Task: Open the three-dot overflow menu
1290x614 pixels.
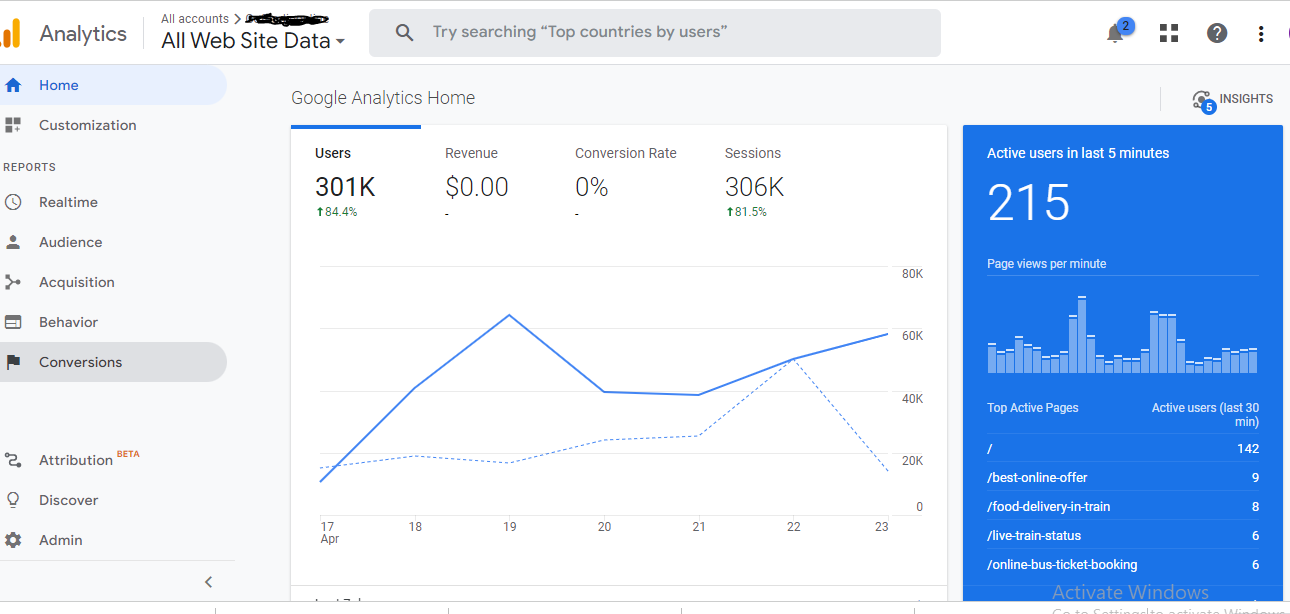Action: (1260, 33)
